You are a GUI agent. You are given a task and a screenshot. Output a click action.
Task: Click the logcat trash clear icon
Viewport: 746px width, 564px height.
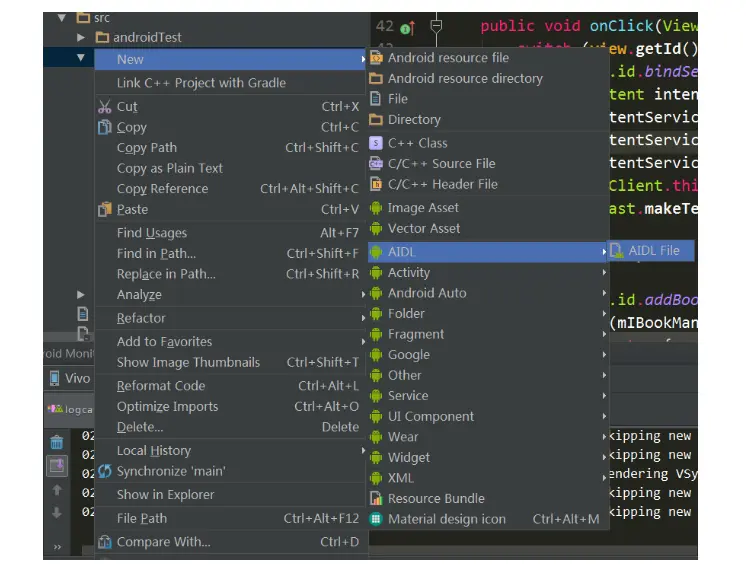tap(57, 442)
